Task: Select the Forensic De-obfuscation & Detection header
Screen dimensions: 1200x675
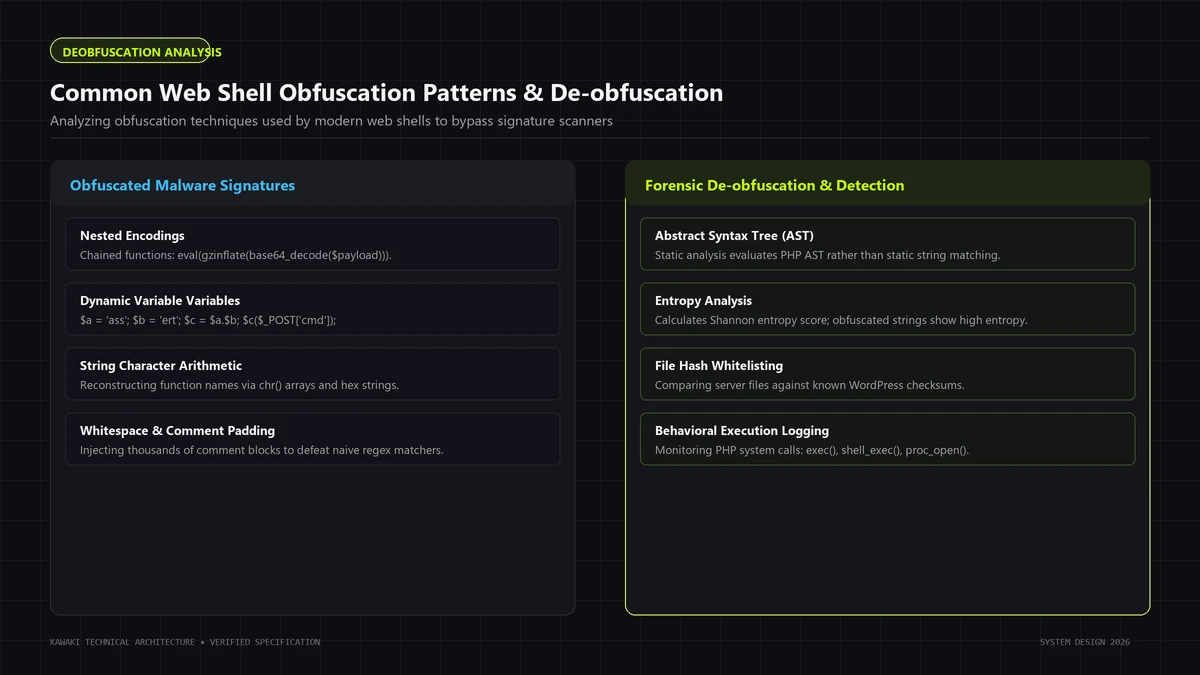Action: coord(774,185)
